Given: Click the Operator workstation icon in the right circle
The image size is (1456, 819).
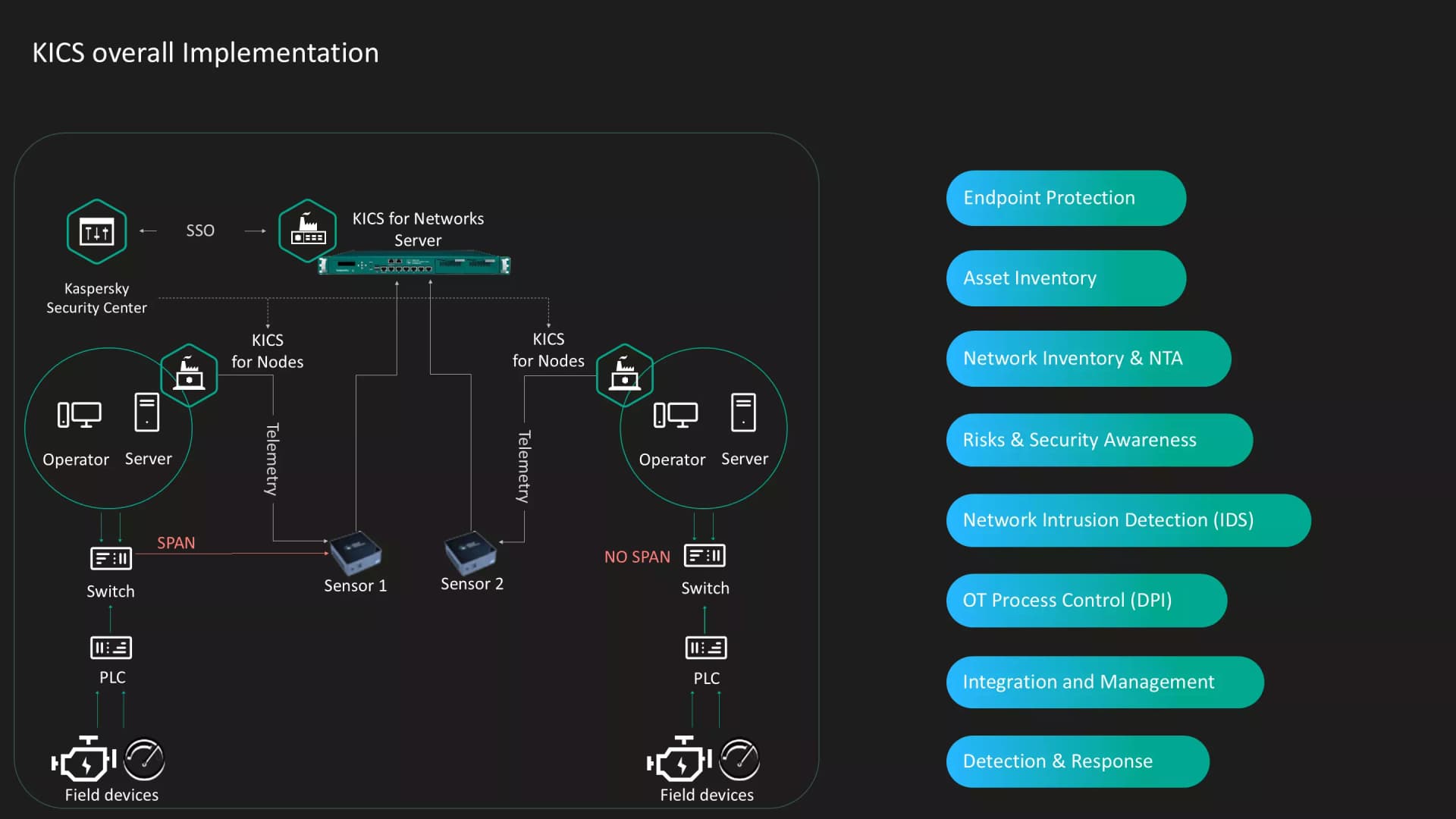Looking at the screenshot, I should [675, 415].
